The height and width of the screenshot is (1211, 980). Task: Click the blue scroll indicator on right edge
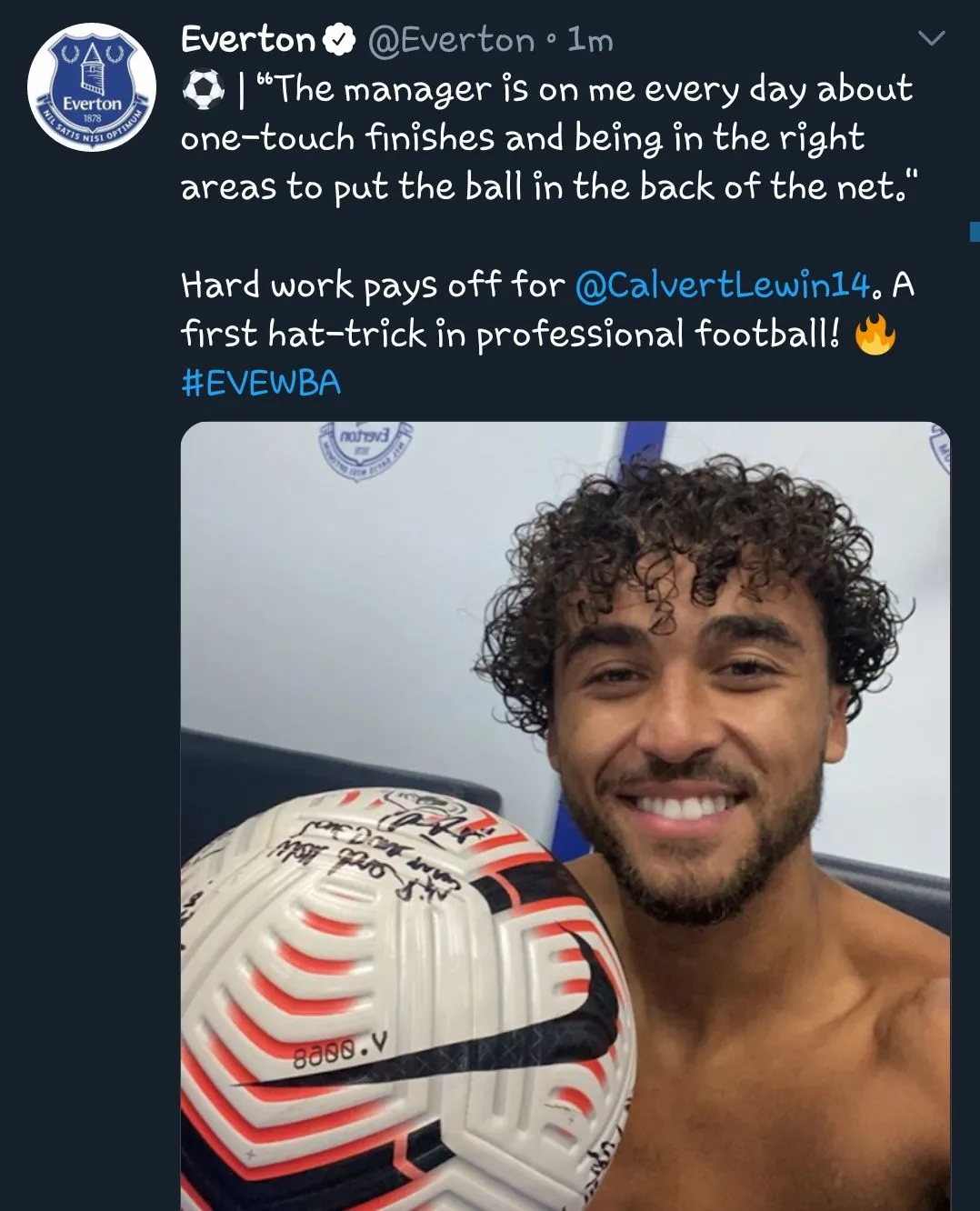point(975,230)
